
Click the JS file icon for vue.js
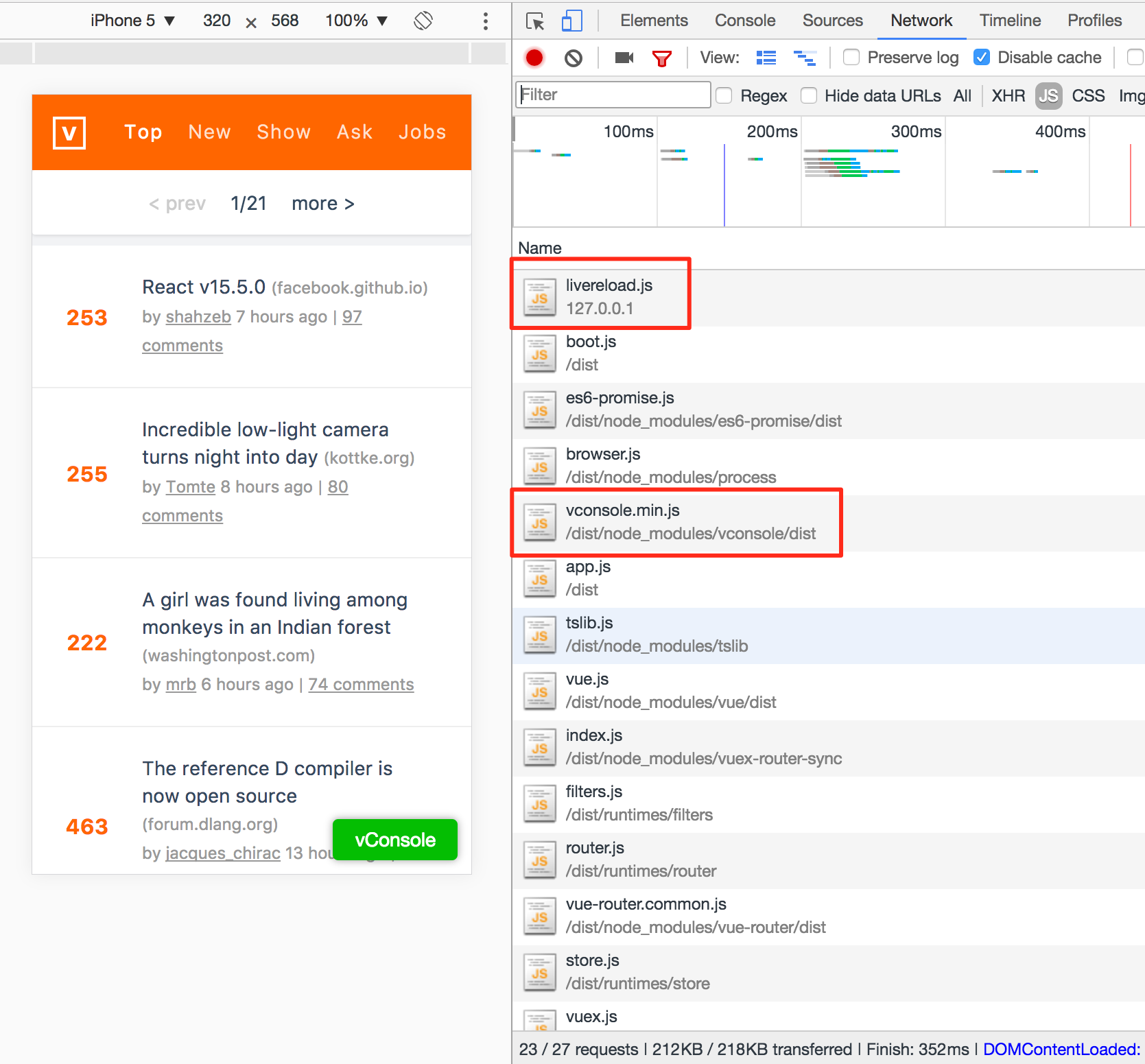(540, 691)
